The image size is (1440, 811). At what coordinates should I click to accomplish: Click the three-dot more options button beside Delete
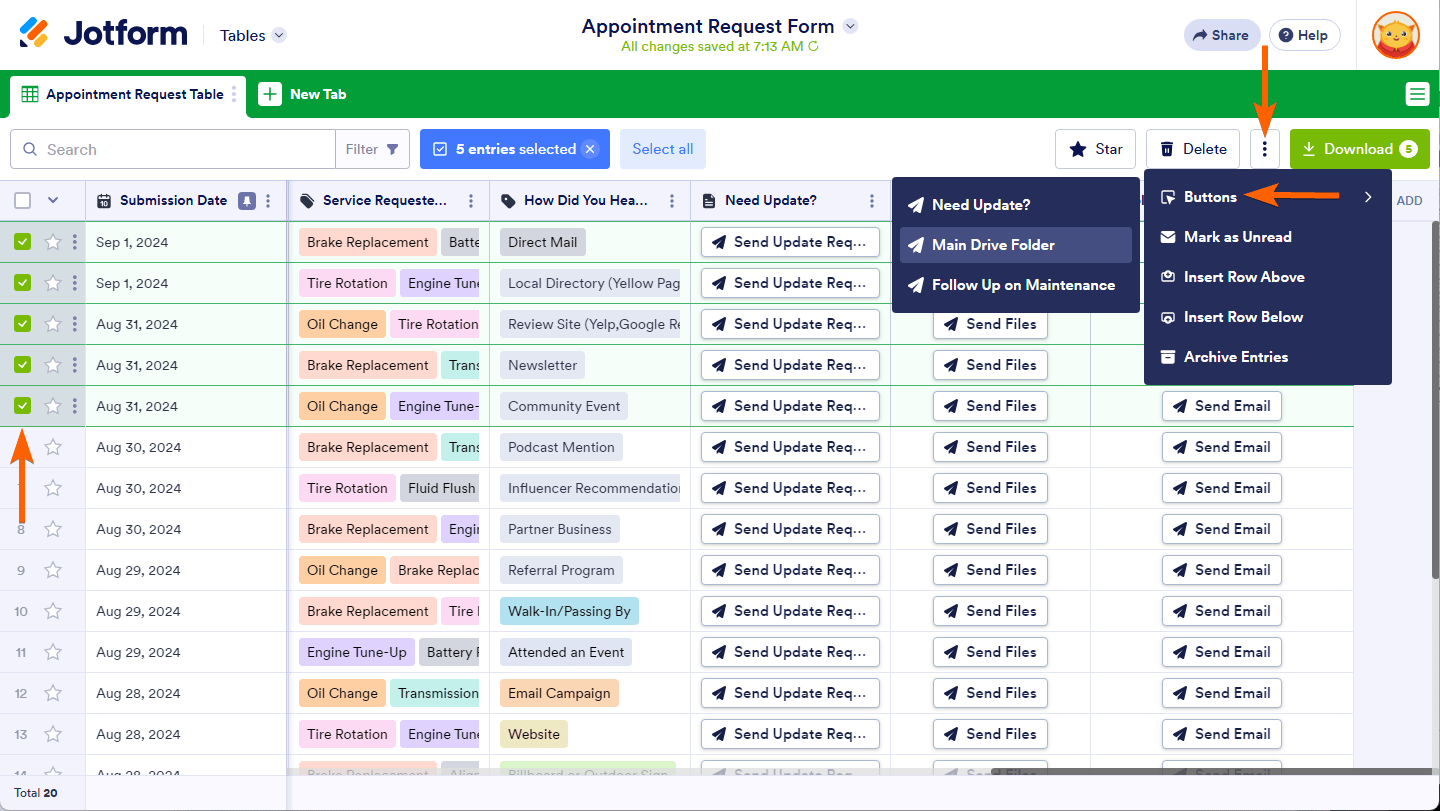[1265, 149]
